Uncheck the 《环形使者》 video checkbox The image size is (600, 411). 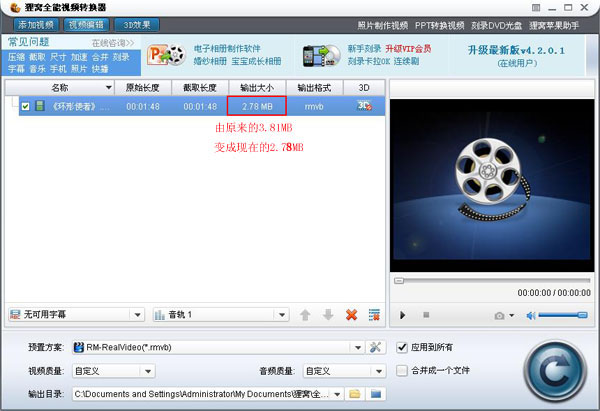coord(26,106)
